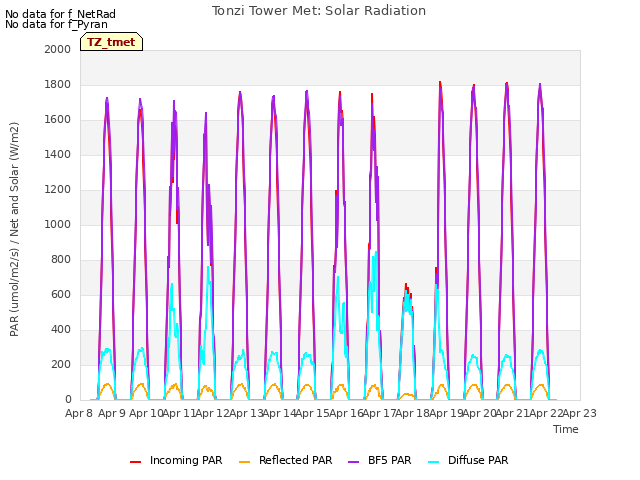This screenshot has width=640, height=480.
Task: Click the Apr 18 x-axis tick label
Action: [413, 413]
